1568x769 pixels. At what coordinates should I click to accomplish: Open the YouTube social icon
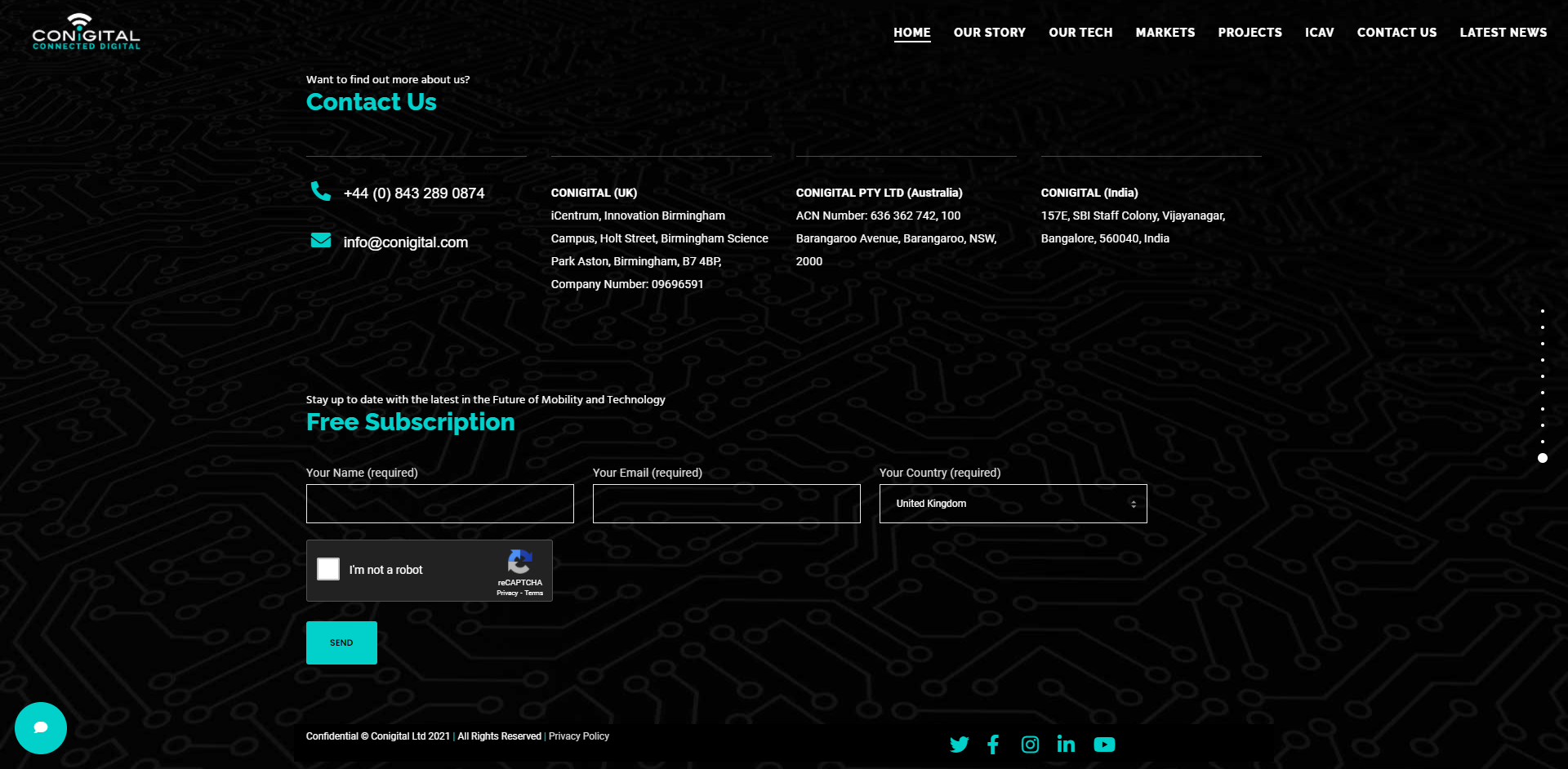1104,745
